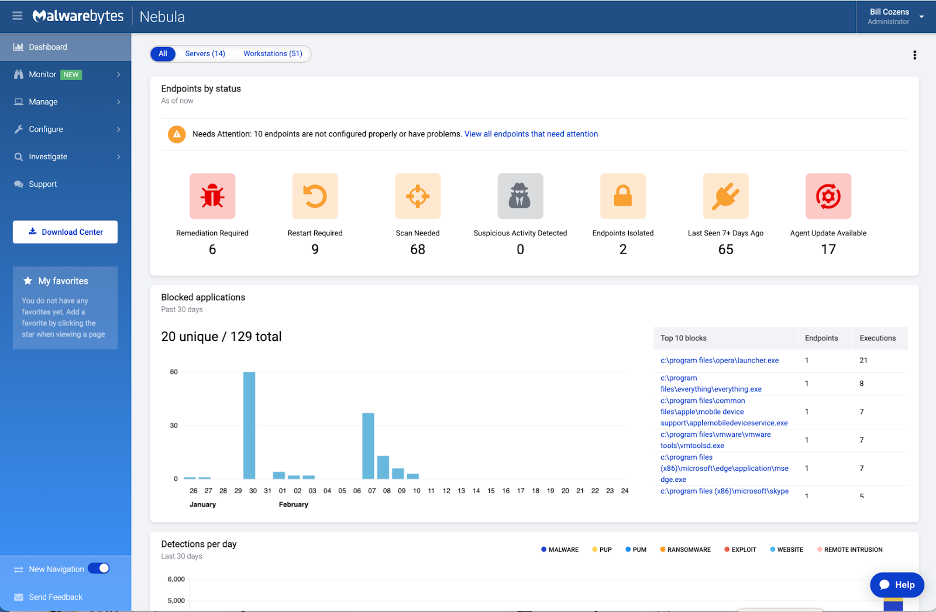Open the vmtoolsd.exe block link
Screen dimensions: 936x612
tap(715, 440)
